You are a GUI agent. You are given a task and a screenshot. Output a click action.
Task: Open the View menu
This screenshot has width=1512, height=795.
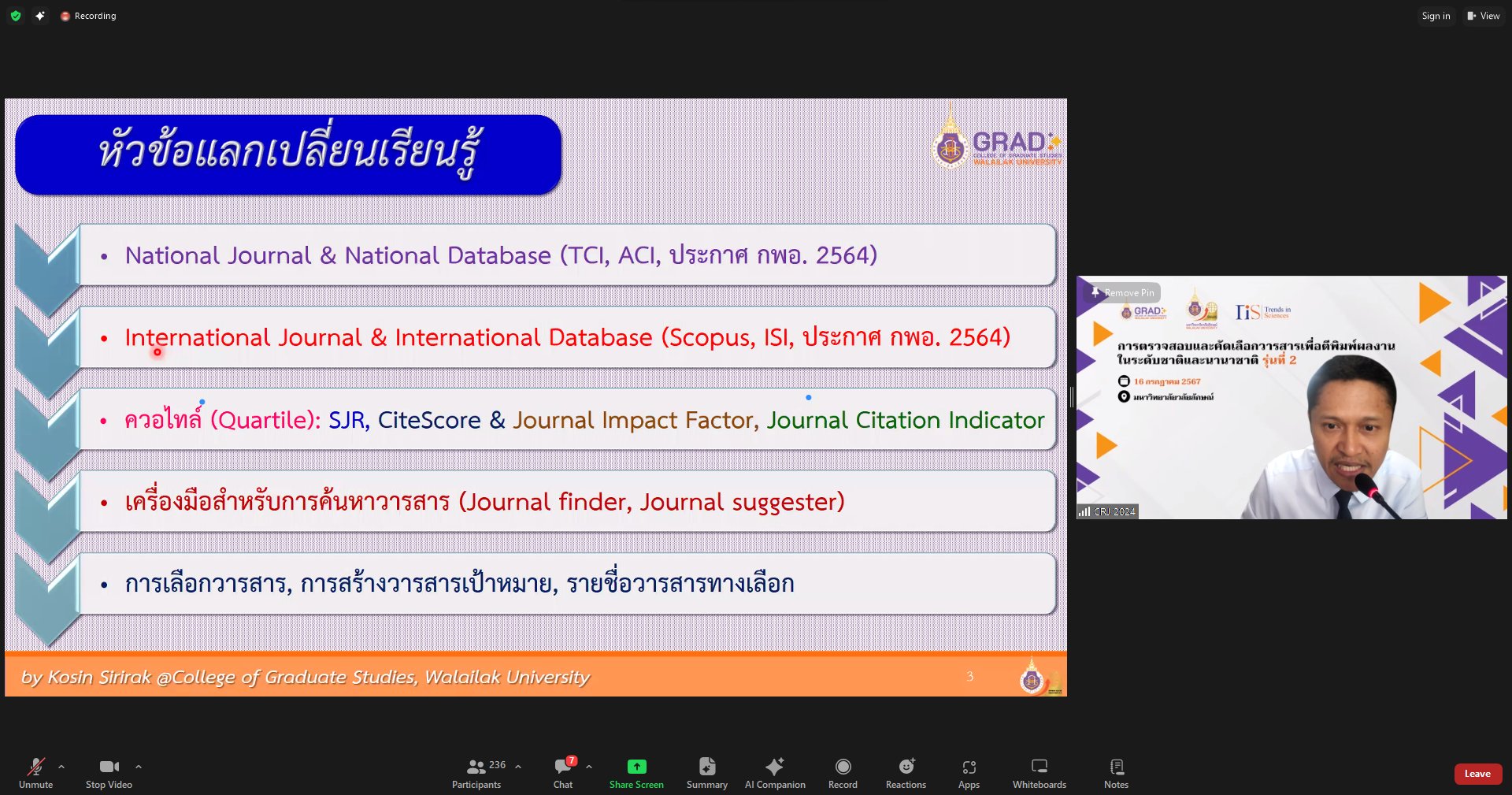tap(1483, 16)
